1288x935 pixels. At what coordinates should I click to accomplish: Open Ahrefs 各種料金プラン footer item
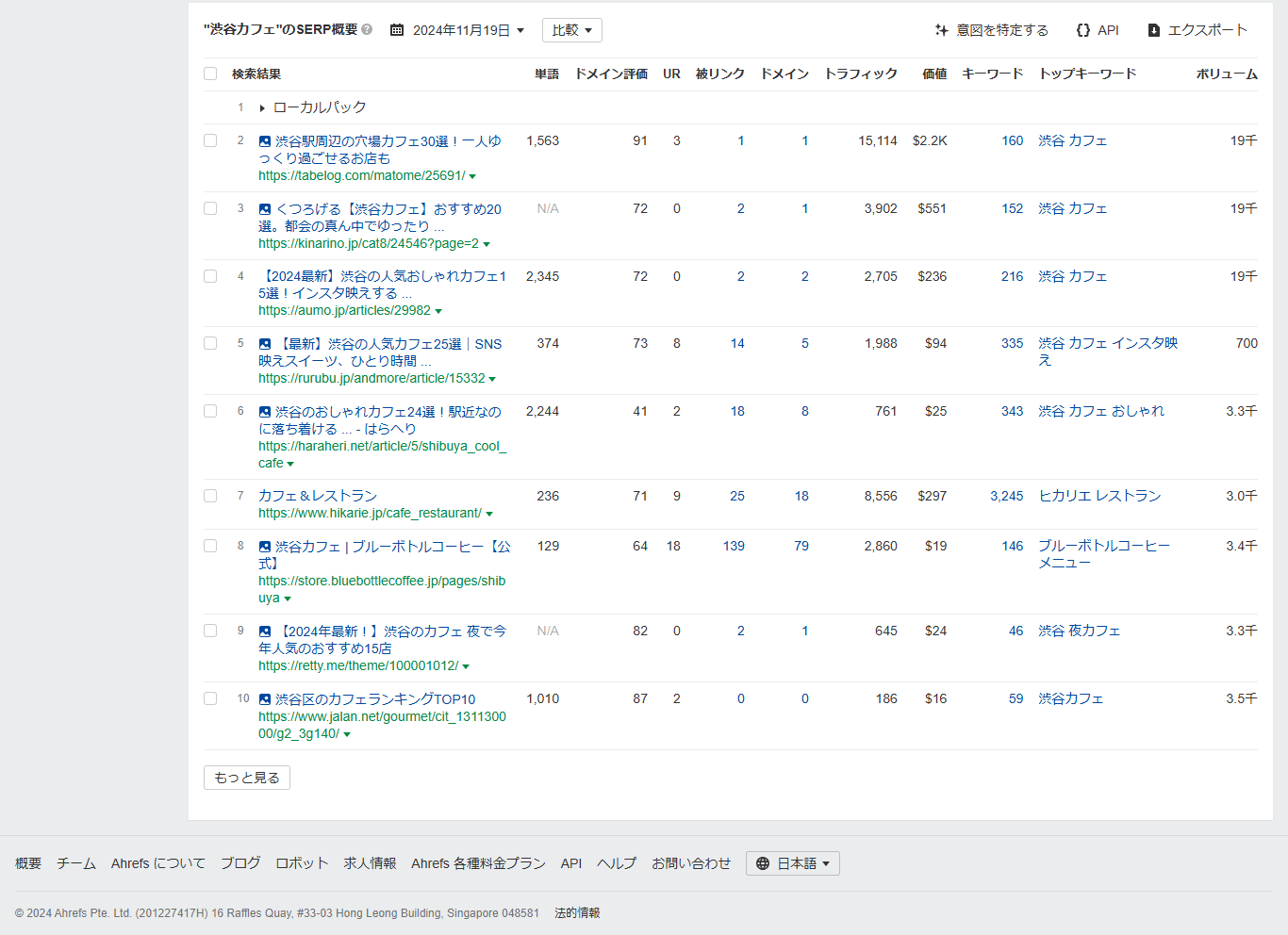pos(478,863)
